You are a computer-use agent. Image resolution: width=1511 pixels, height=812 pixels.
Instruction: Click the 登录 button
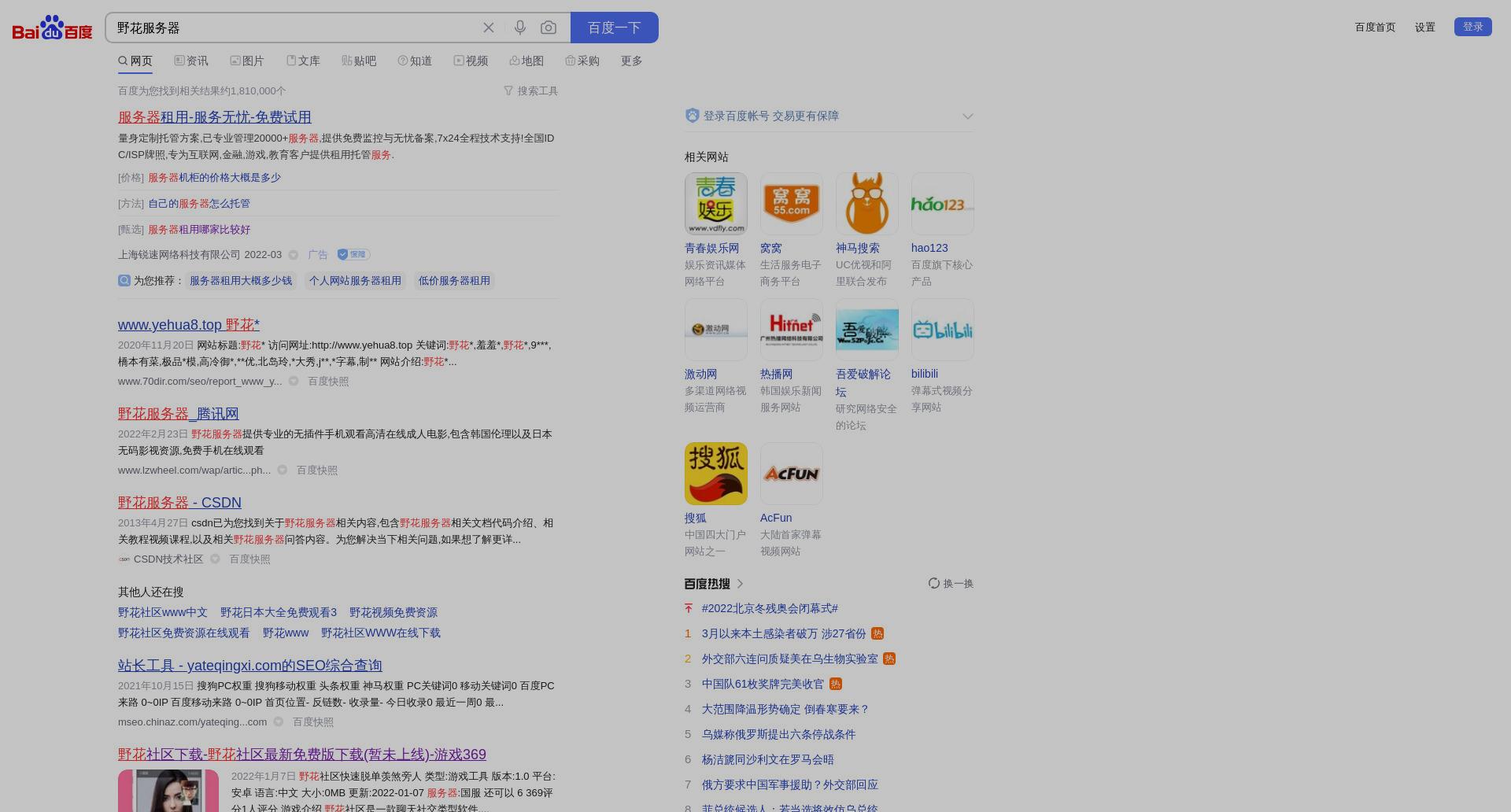(x=1473, y=27)
